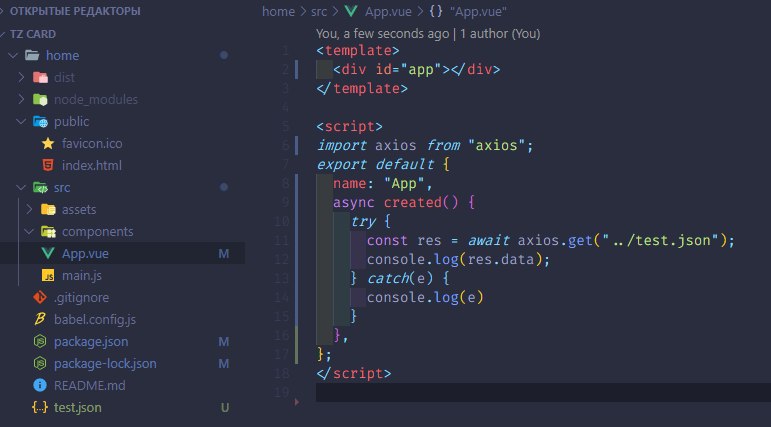771x427 pixels.
Task: Click the opening template tag
Action: pyautogui.click(x=358, y=50)
